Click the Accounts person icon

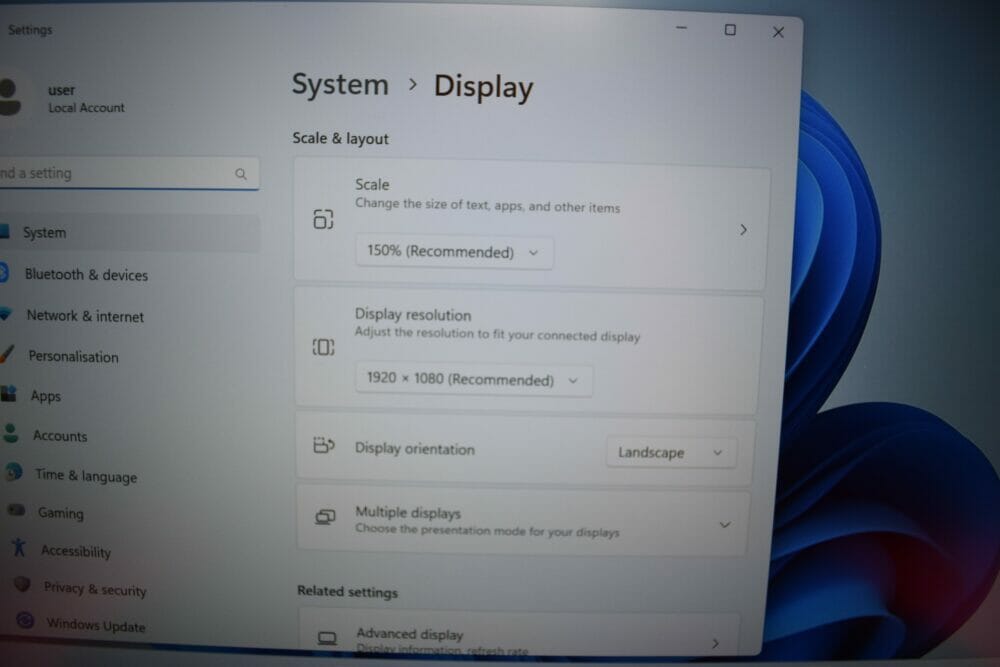[11, 434]
